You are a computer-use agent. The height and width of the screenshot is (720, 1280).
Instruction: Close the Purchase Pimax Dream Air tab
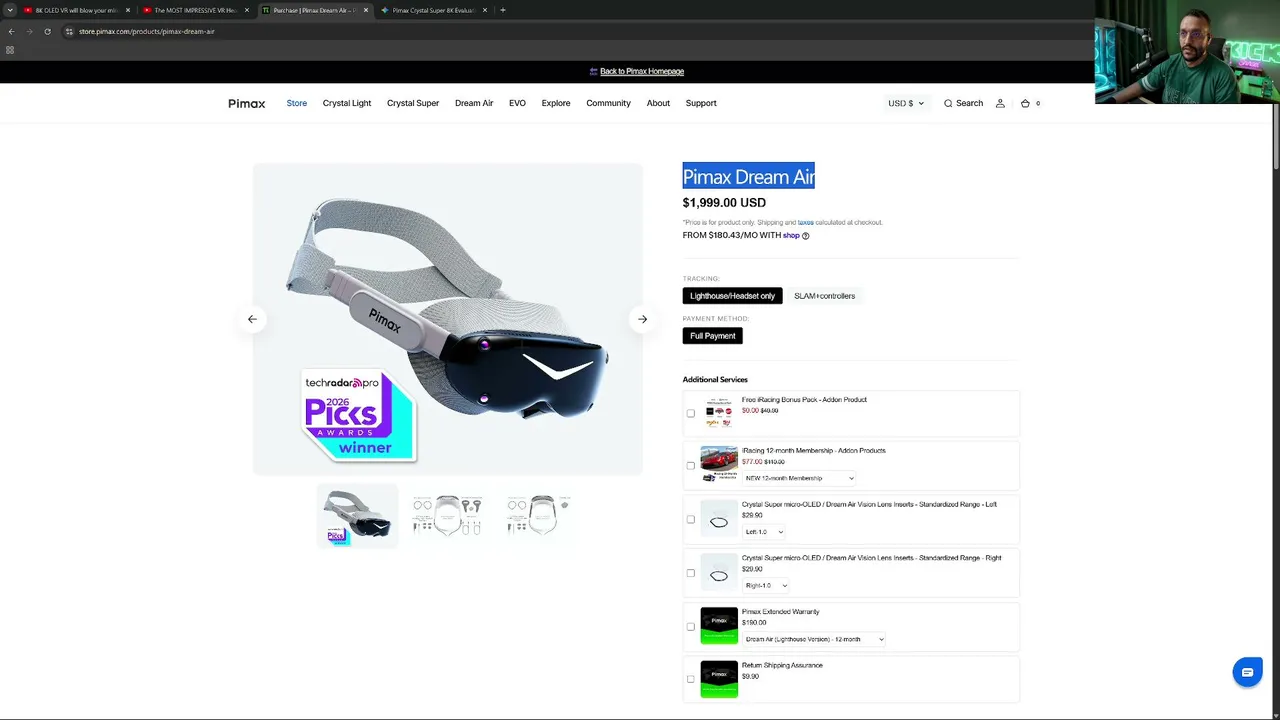pyautogui.click(x=366, y=10)
